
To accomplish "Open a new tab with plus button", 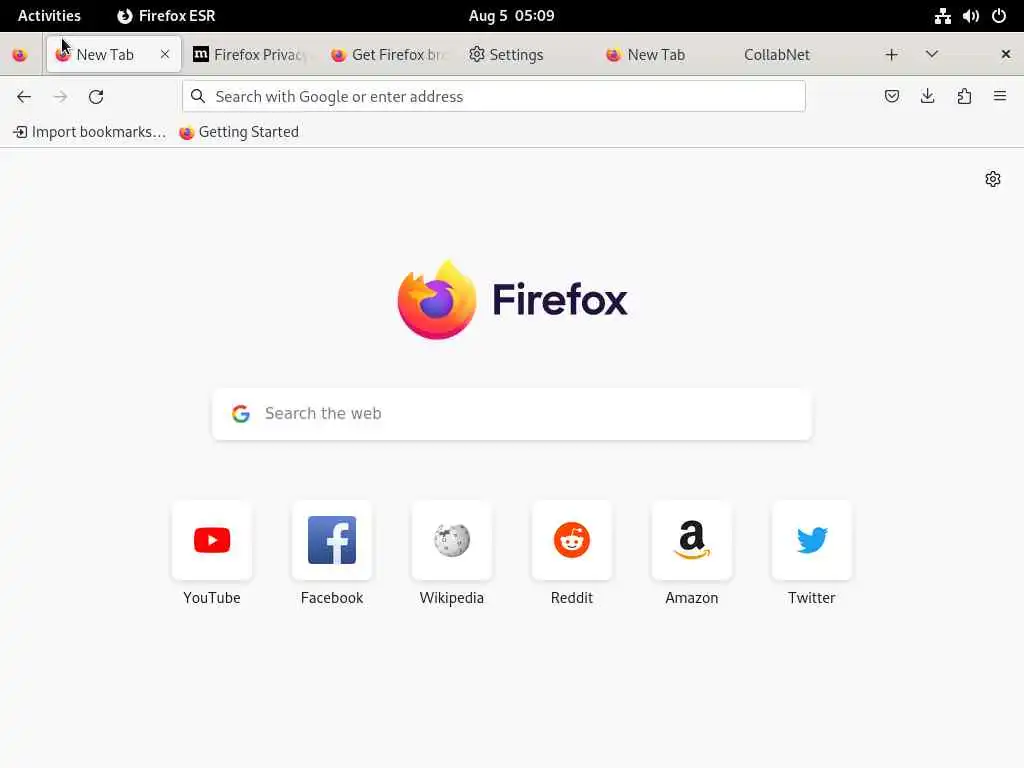I will pos(891,54).
